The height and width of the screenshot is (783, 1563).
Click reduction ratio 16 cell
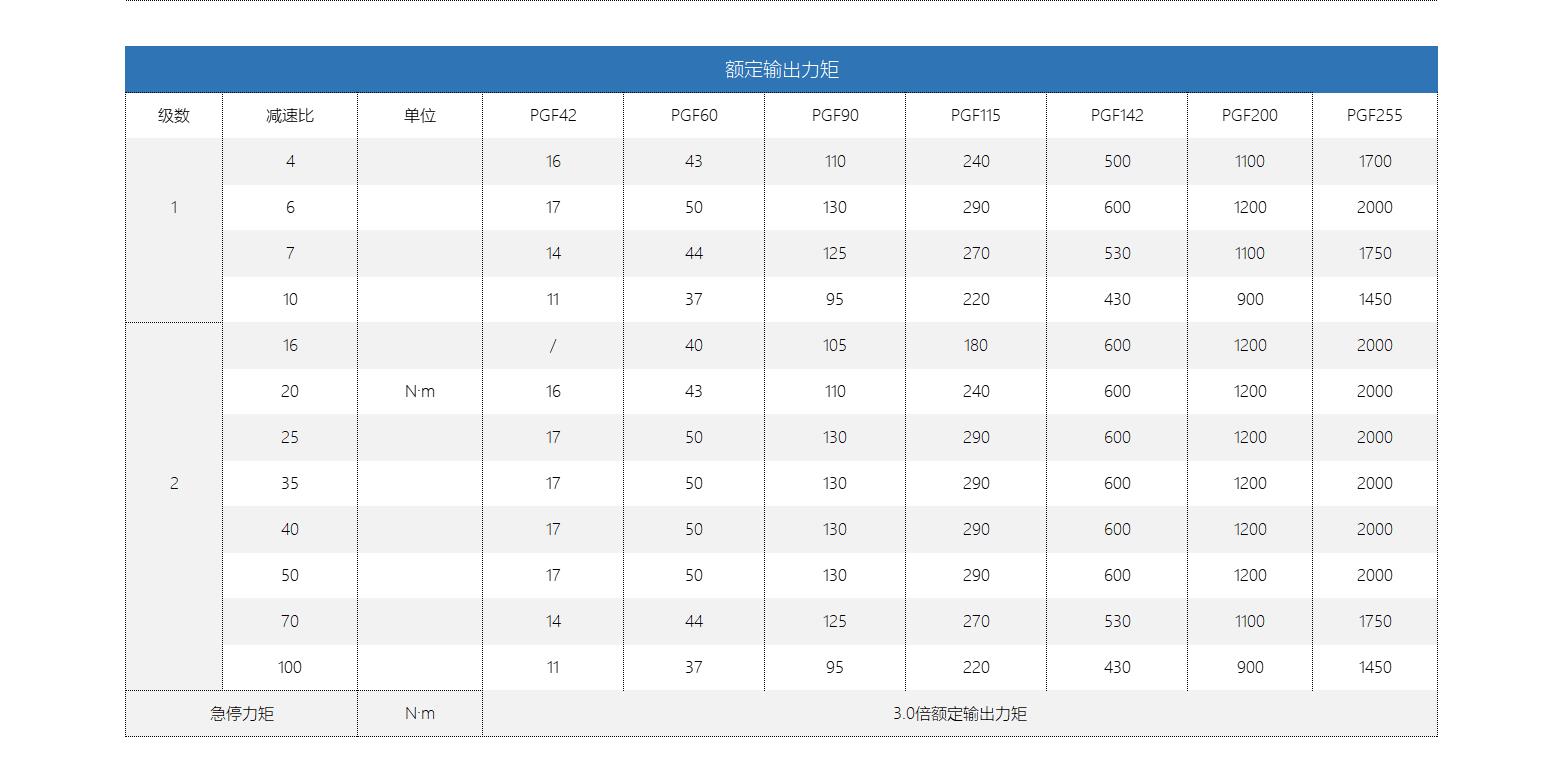(x=290, y=345)
